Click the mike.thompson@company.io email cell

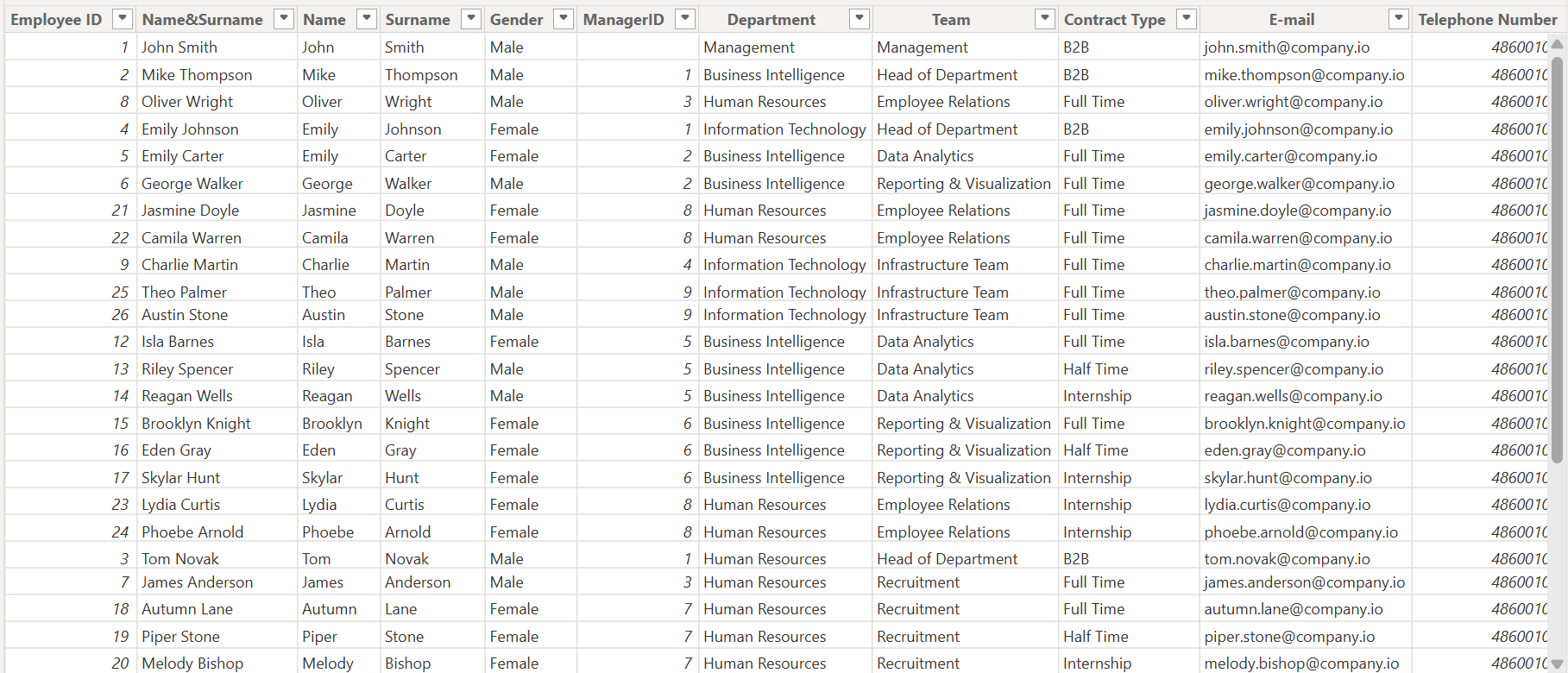click(x=1306, y=75)
